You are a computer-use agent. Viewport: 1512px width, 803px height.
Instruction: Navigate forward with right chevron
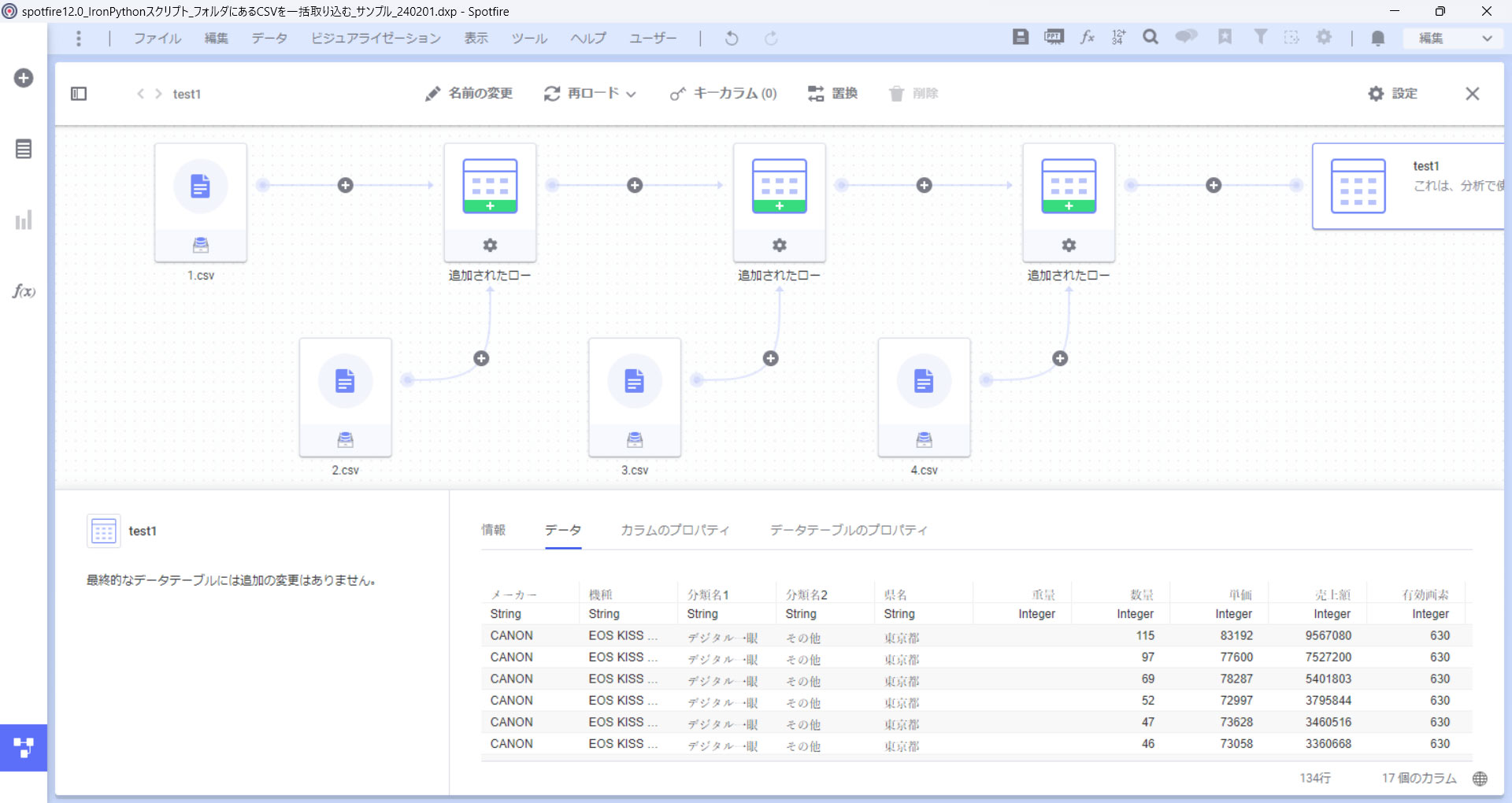(x=158, y=94)
